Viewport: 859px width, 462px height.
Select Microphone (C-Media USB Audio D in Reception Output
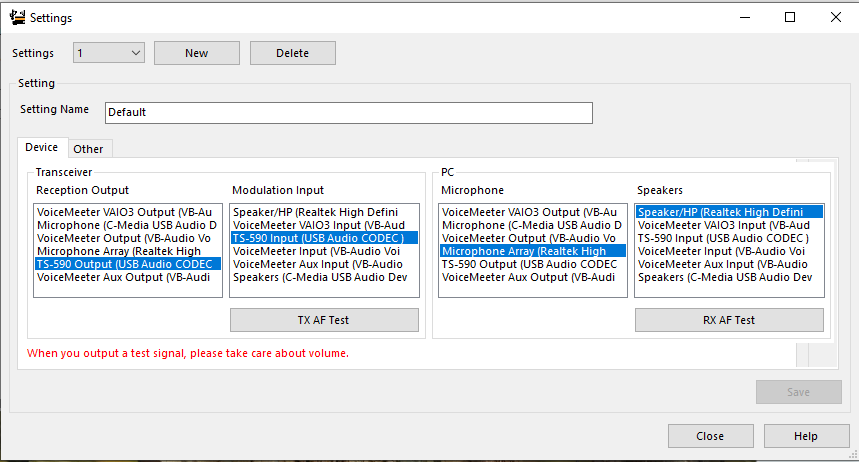click(128, 225)
